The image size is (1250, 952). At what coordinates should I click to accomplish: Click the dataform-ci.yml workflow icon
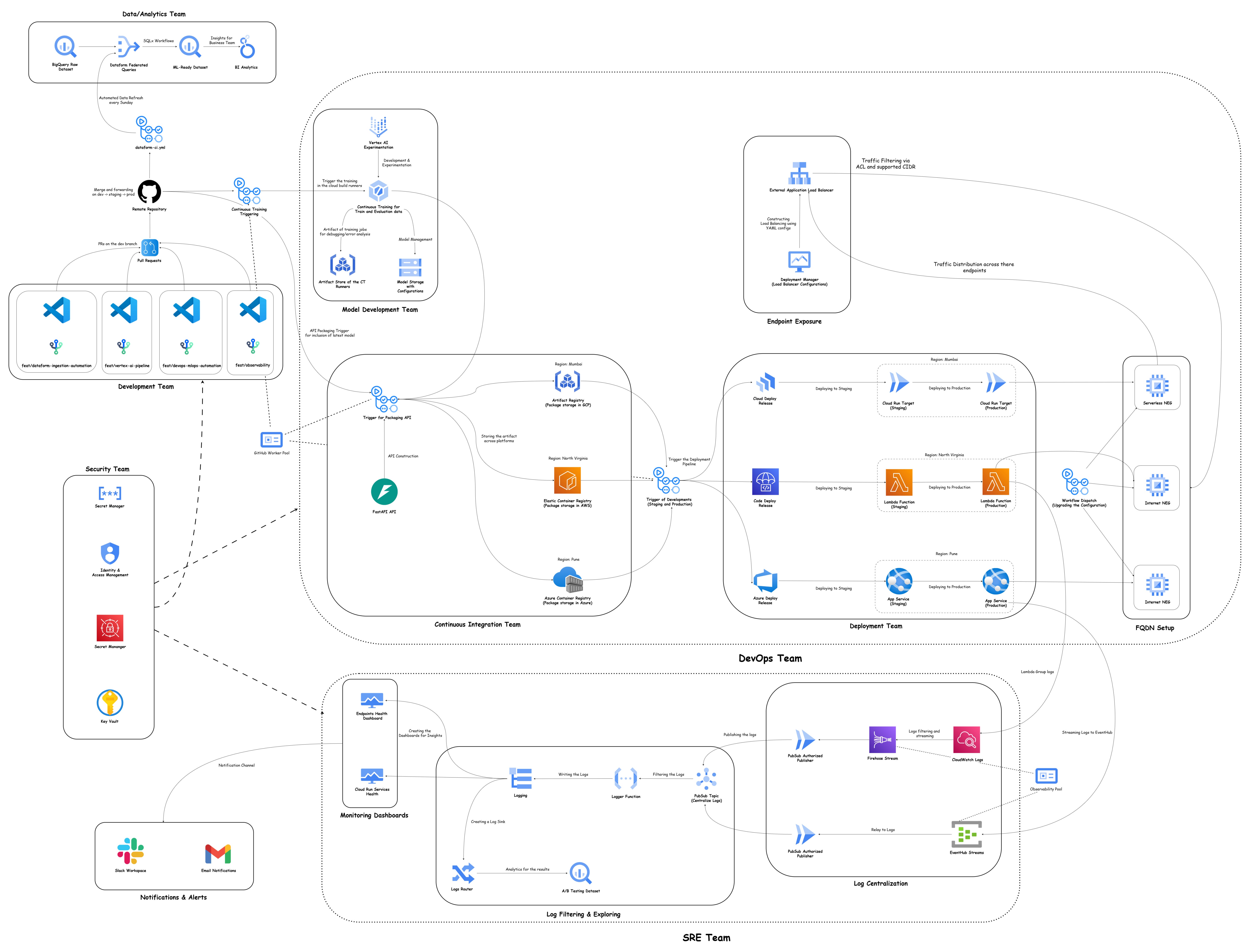[150, 129]
